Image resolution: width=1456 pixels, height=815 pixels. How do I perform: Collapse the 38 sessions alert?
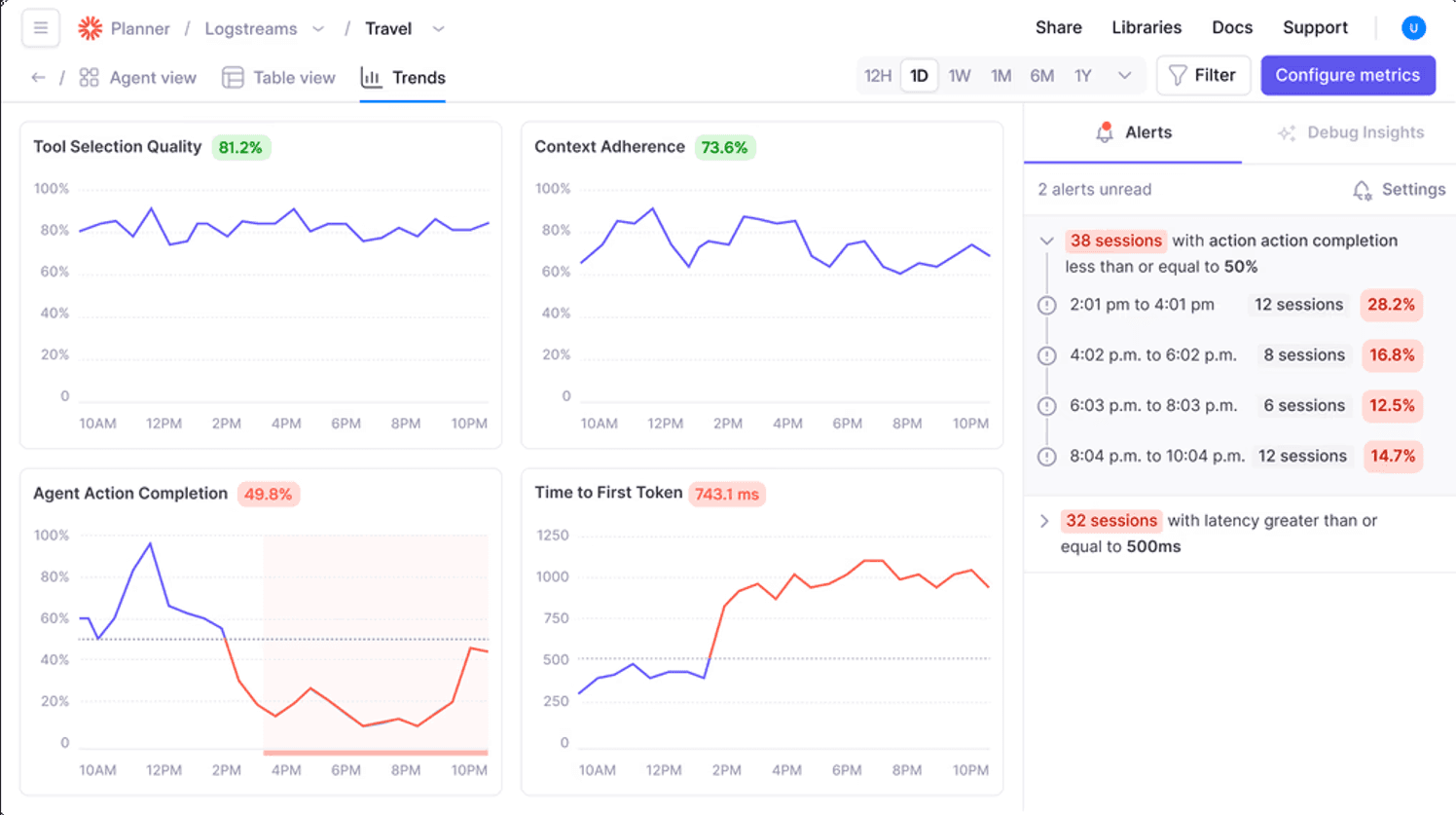1046,241
